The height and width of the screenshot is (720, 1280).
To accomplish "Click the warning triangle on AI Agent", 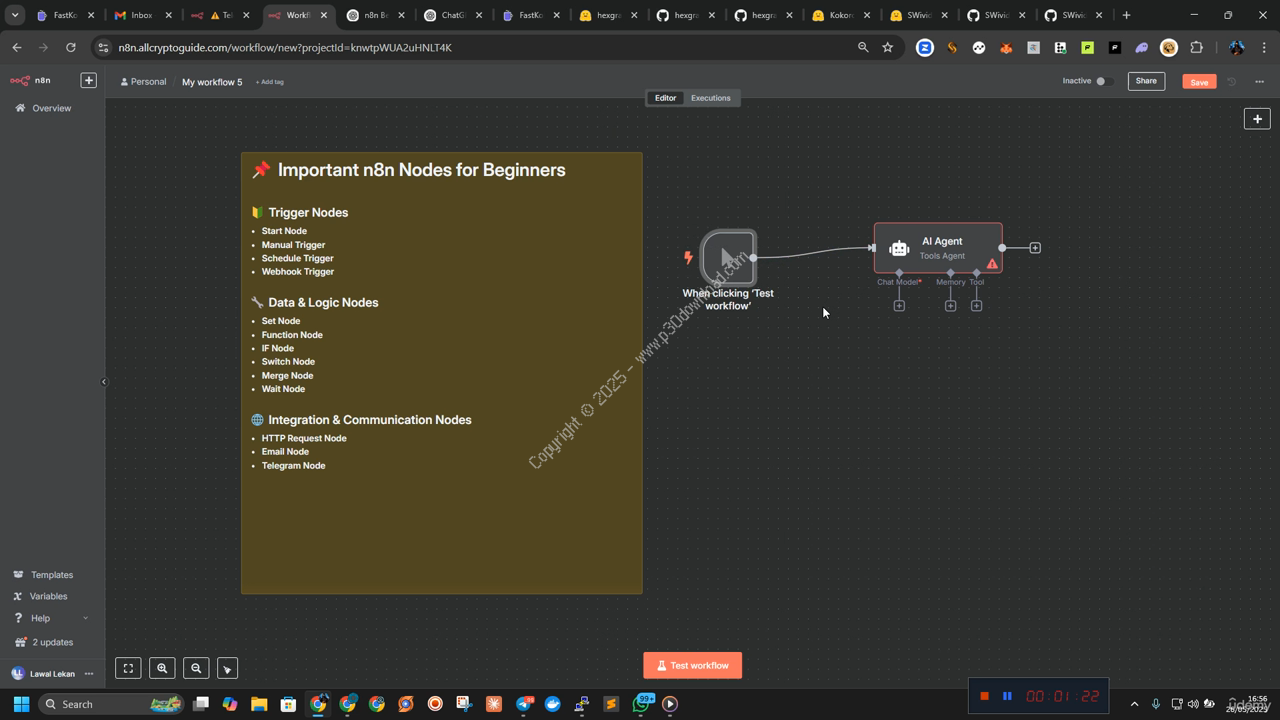I will (x=992, y=264).
